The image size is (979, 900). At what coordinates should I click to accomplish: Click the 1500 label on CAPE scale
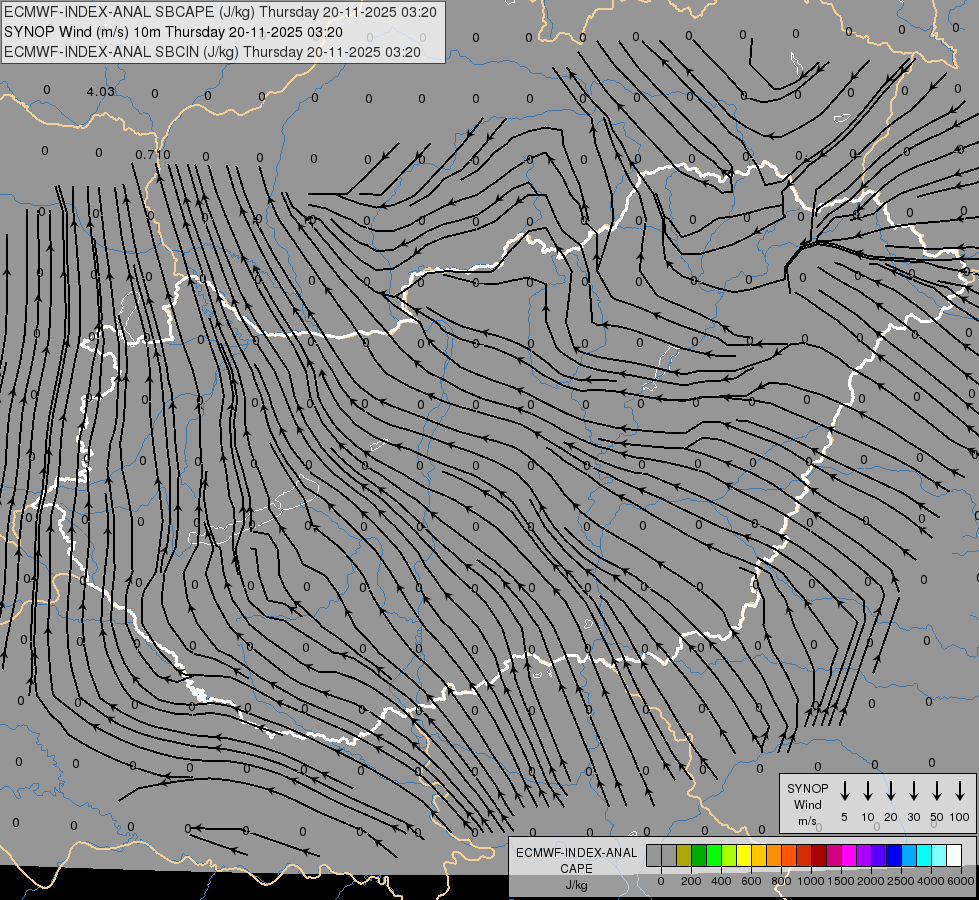841,881
